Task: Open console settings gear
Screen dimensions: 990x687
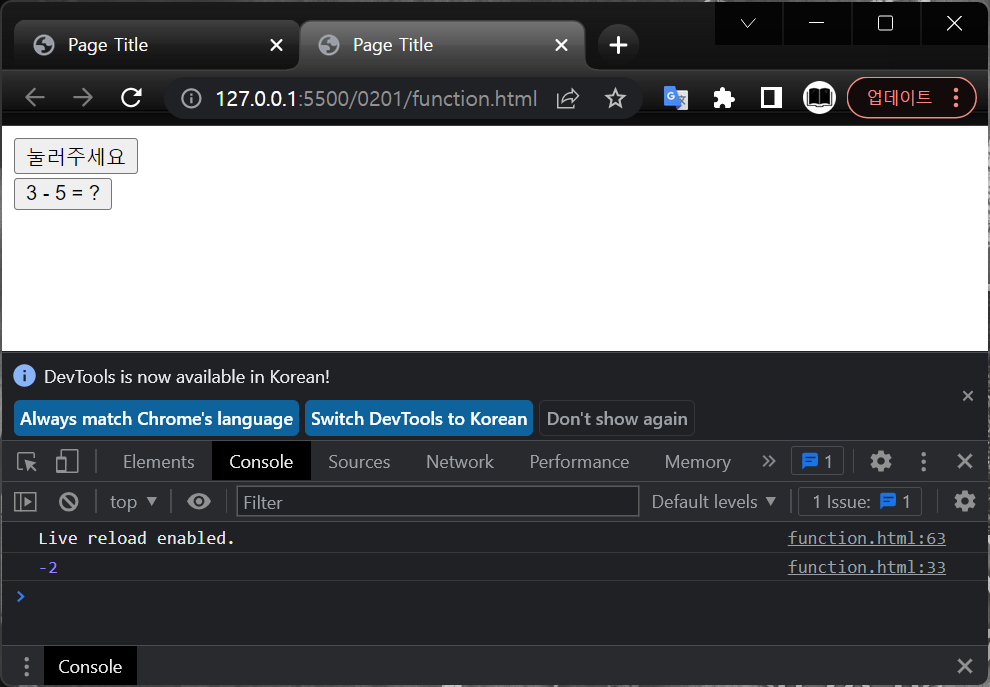Action: (x=965, y=501)
